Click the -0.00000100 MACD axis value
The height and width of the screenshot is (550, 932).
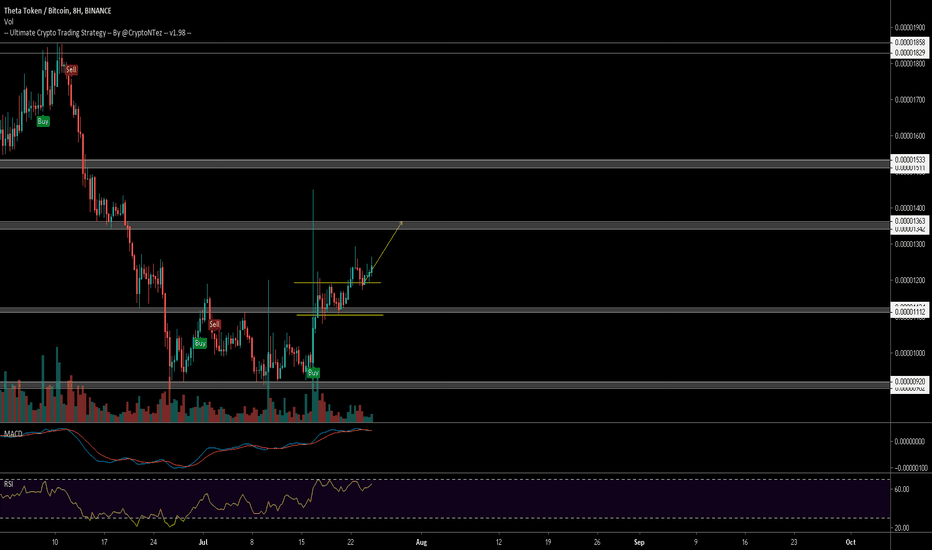coord(909,468)
